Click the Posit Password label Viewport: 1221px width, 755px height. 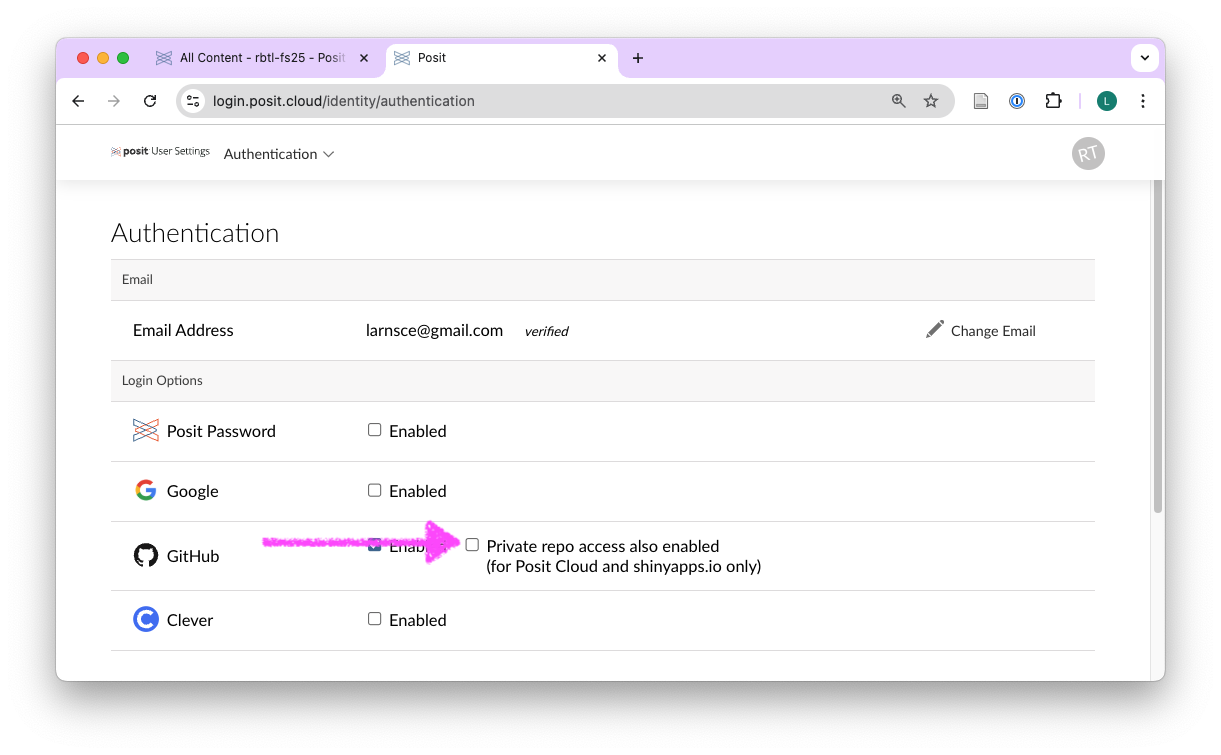coord(221,431)
